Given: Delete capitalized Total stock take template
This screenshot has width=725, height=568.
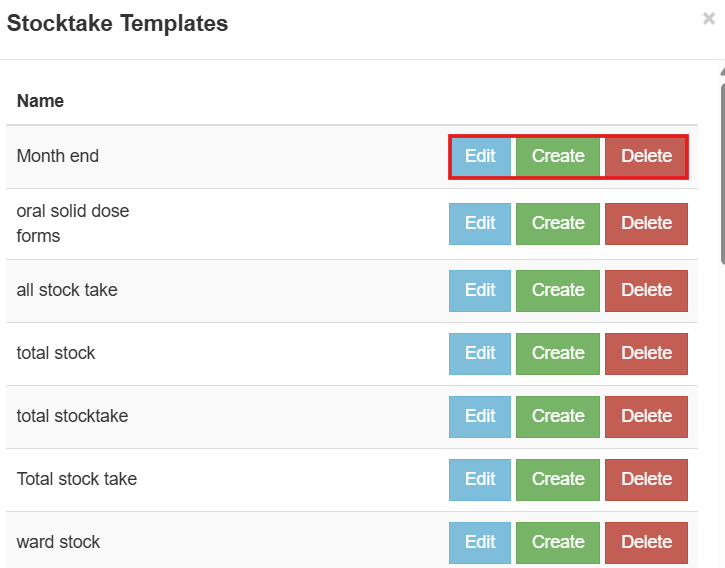Looking at the screenshot, I should [646, 479].
